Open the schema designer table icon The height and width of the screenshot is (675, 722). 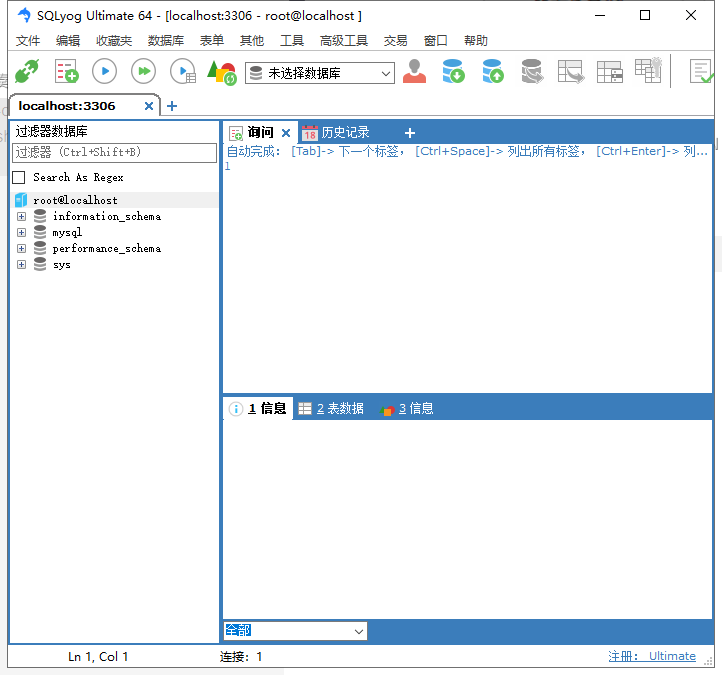click(610, 72)
